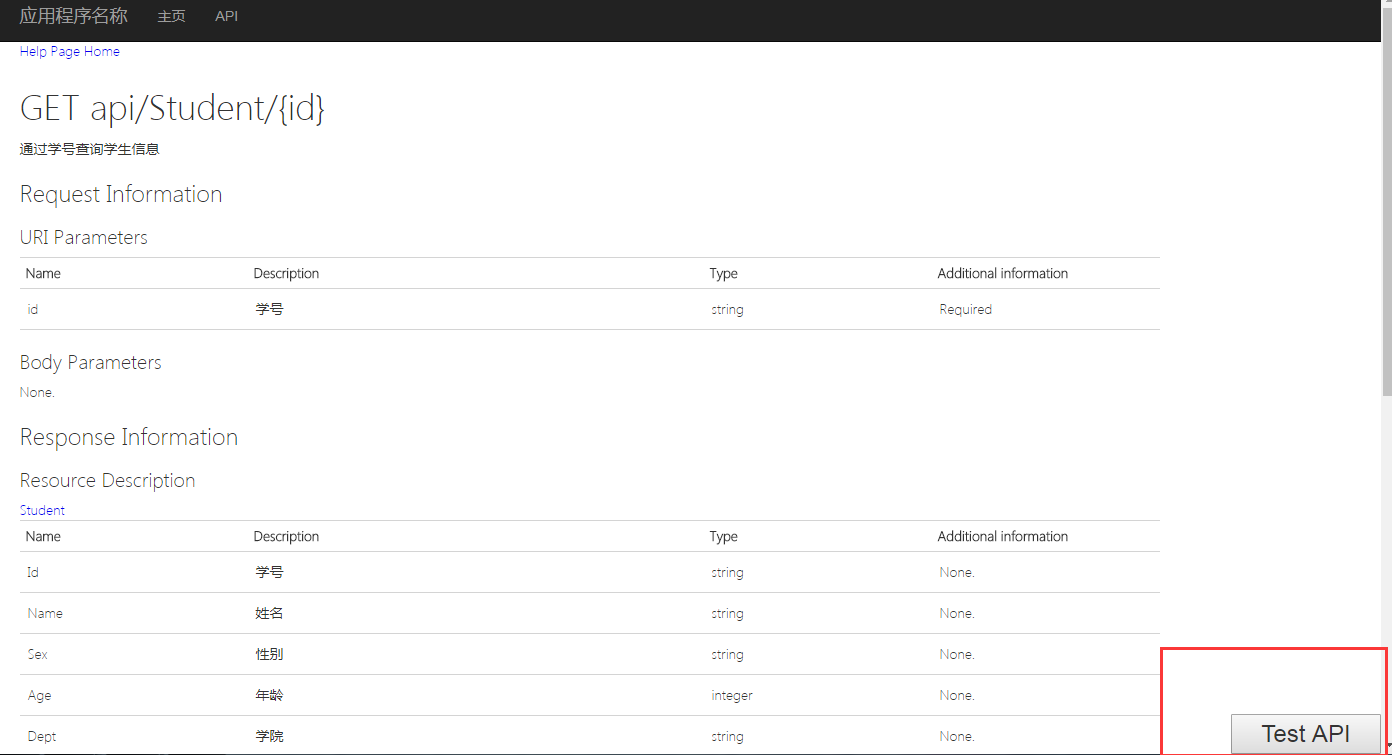
Task: Select the id parameter name cell
Action: coord(33,310)
